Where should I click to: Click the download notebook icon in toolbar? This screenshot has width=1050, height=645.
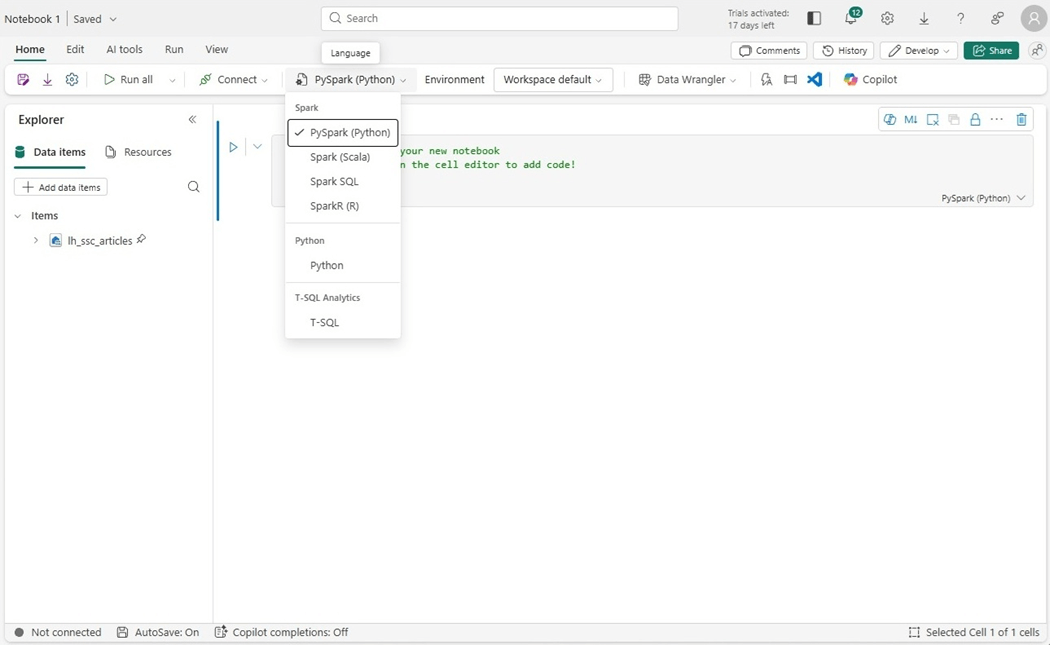(x=48, y=80)
